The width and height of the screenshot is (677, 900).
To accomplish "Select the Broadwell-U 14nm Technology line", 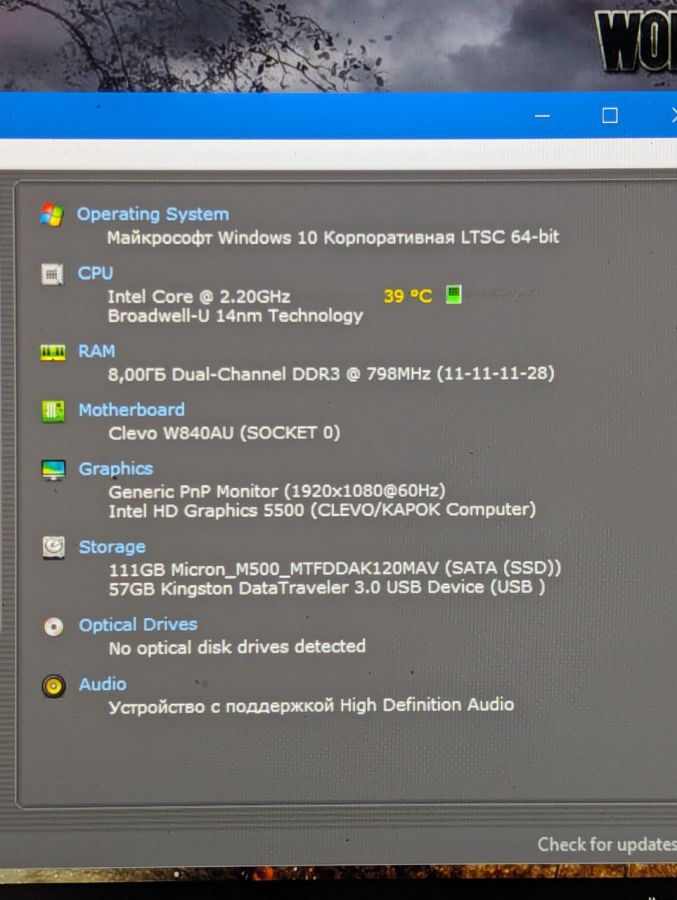I will pos(235,316).
